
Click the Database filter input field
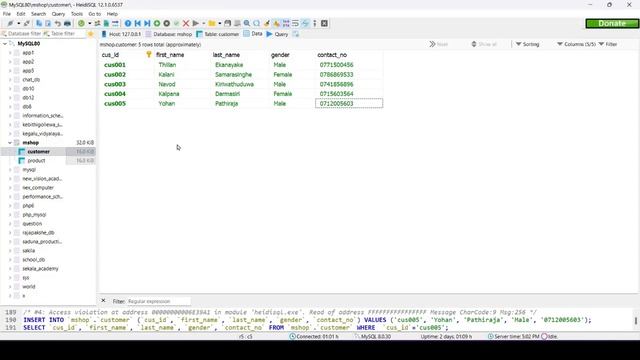21,34
